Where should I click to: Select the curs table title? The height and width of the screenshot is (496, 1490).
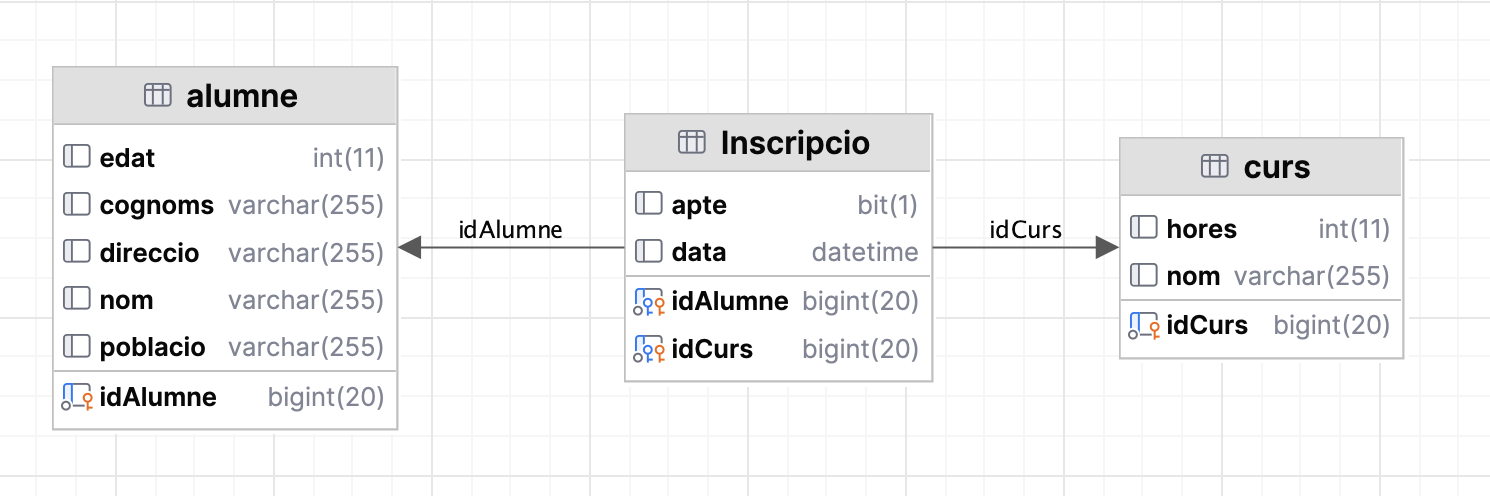pos(1277,167)
